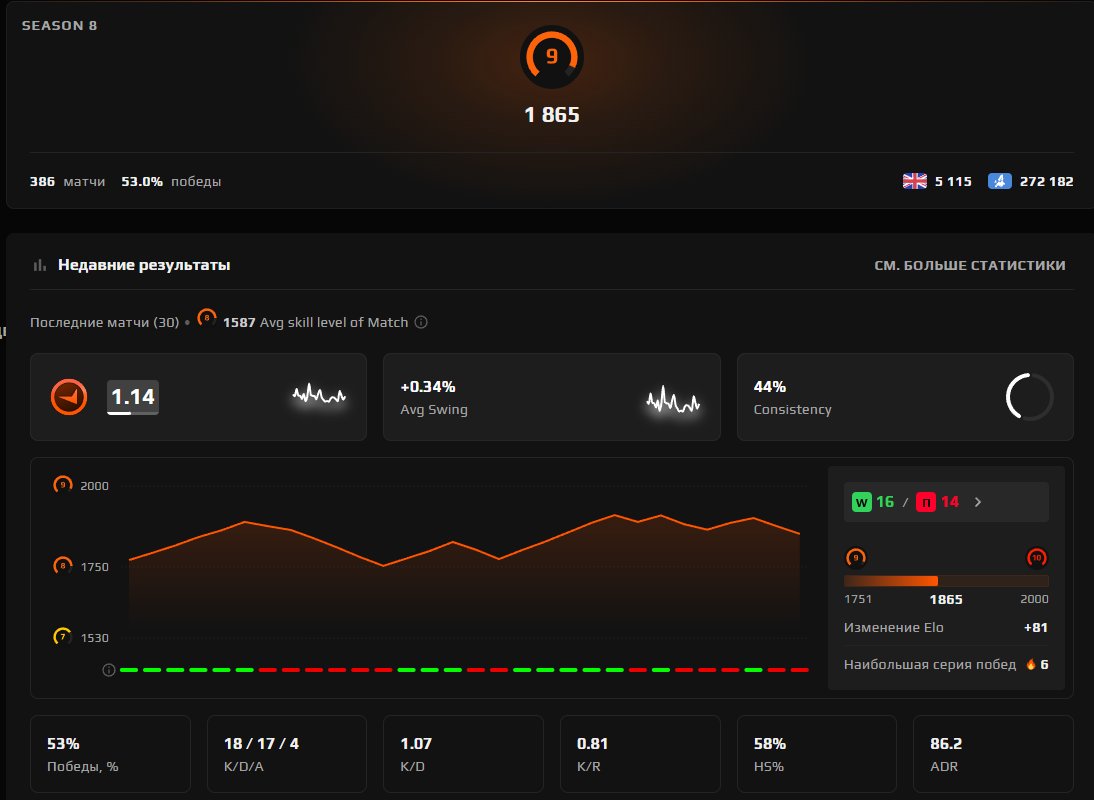Viewport: 1094px width, 800px height.
Task: Click the UK flag ranking icon
Action: pos(914,181)
